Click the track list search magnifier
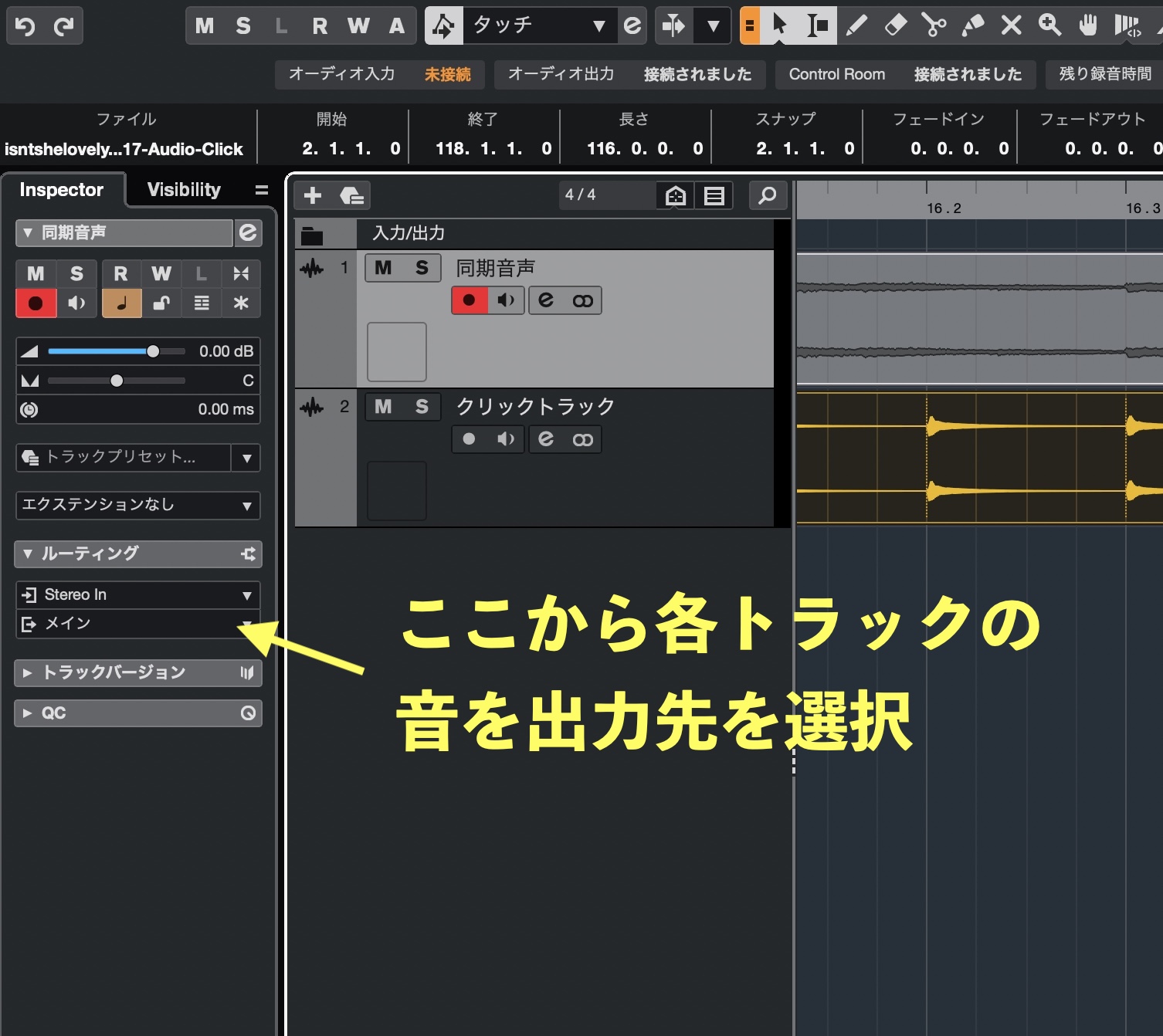 (x=768, y=195)
